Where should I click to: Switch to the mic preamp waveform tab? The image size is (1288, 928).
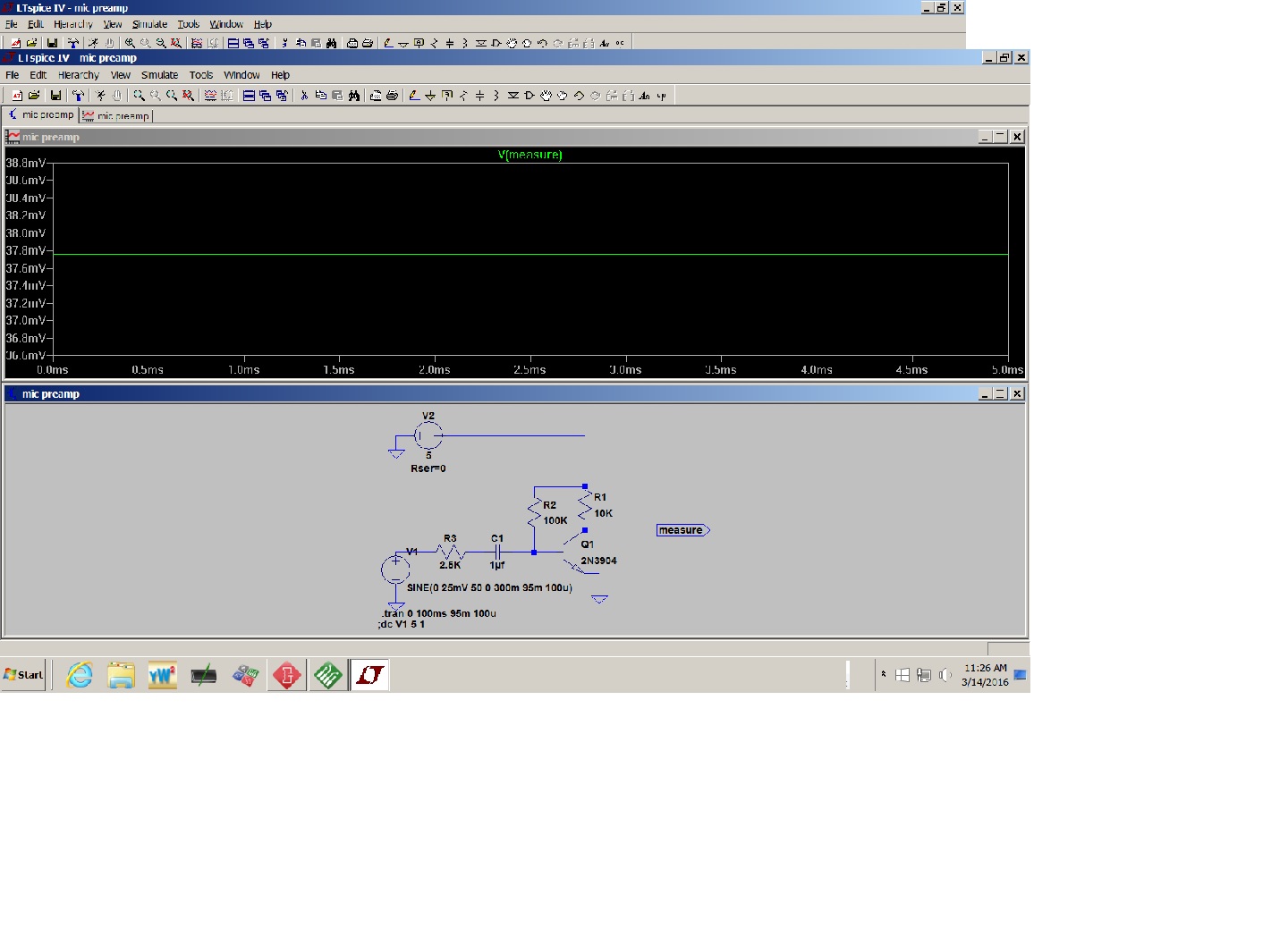116,115
